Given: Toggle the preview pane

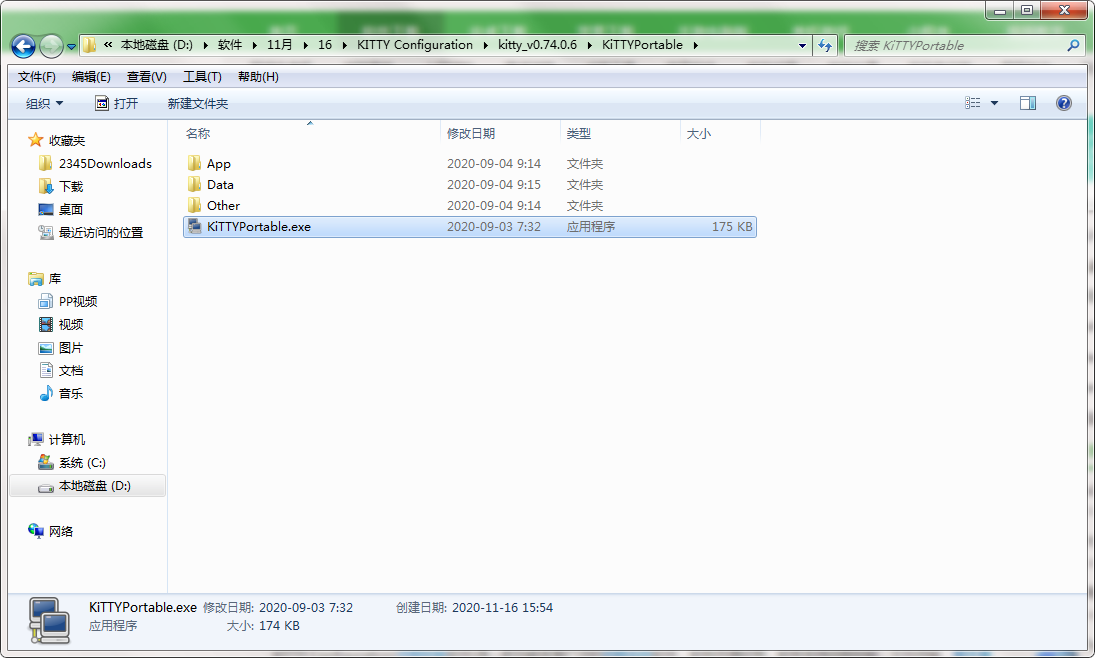Looking at the screenshot, I should [x=1028, y=103].
